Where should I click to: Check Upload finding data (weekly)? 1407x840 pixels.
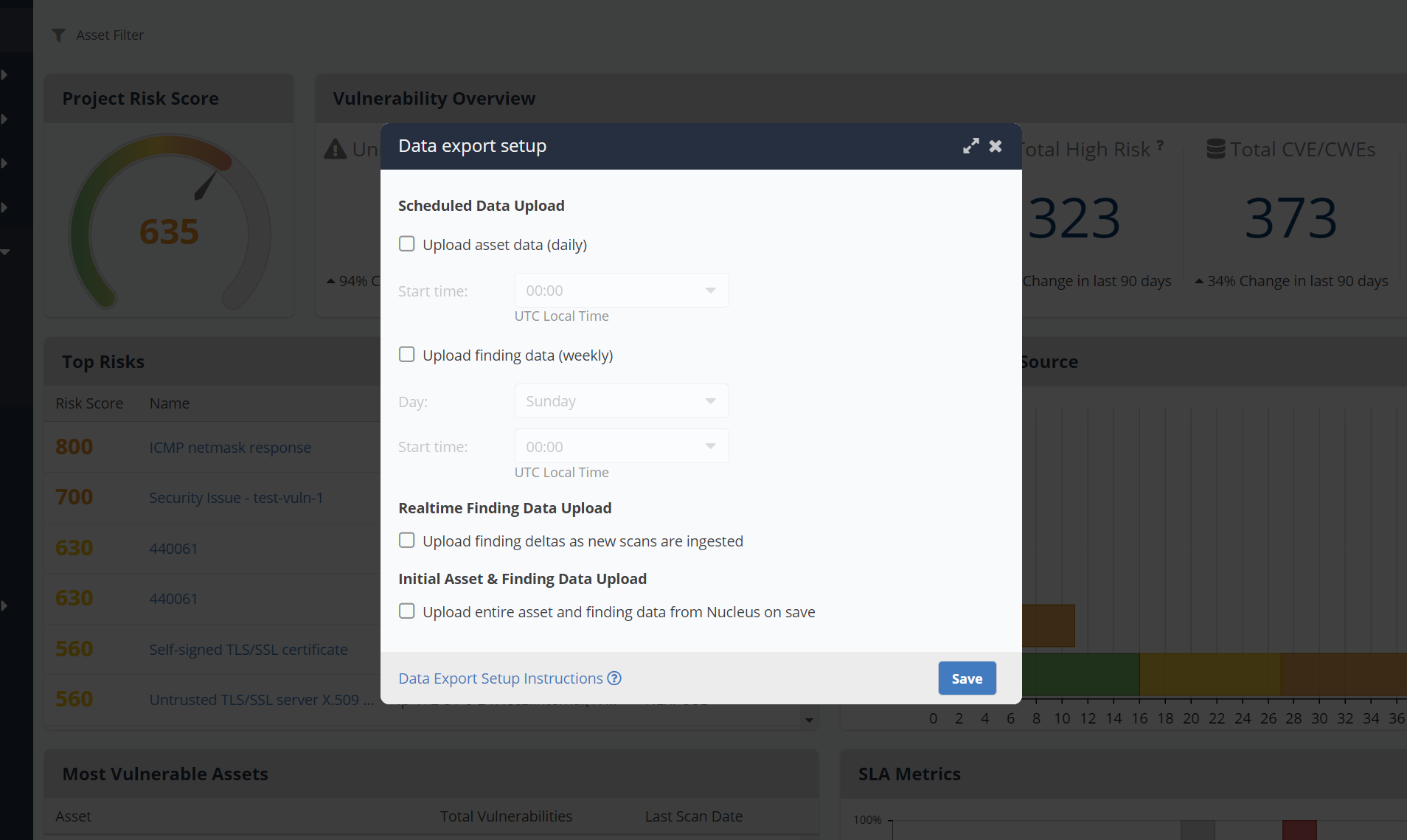pos(407,354)
